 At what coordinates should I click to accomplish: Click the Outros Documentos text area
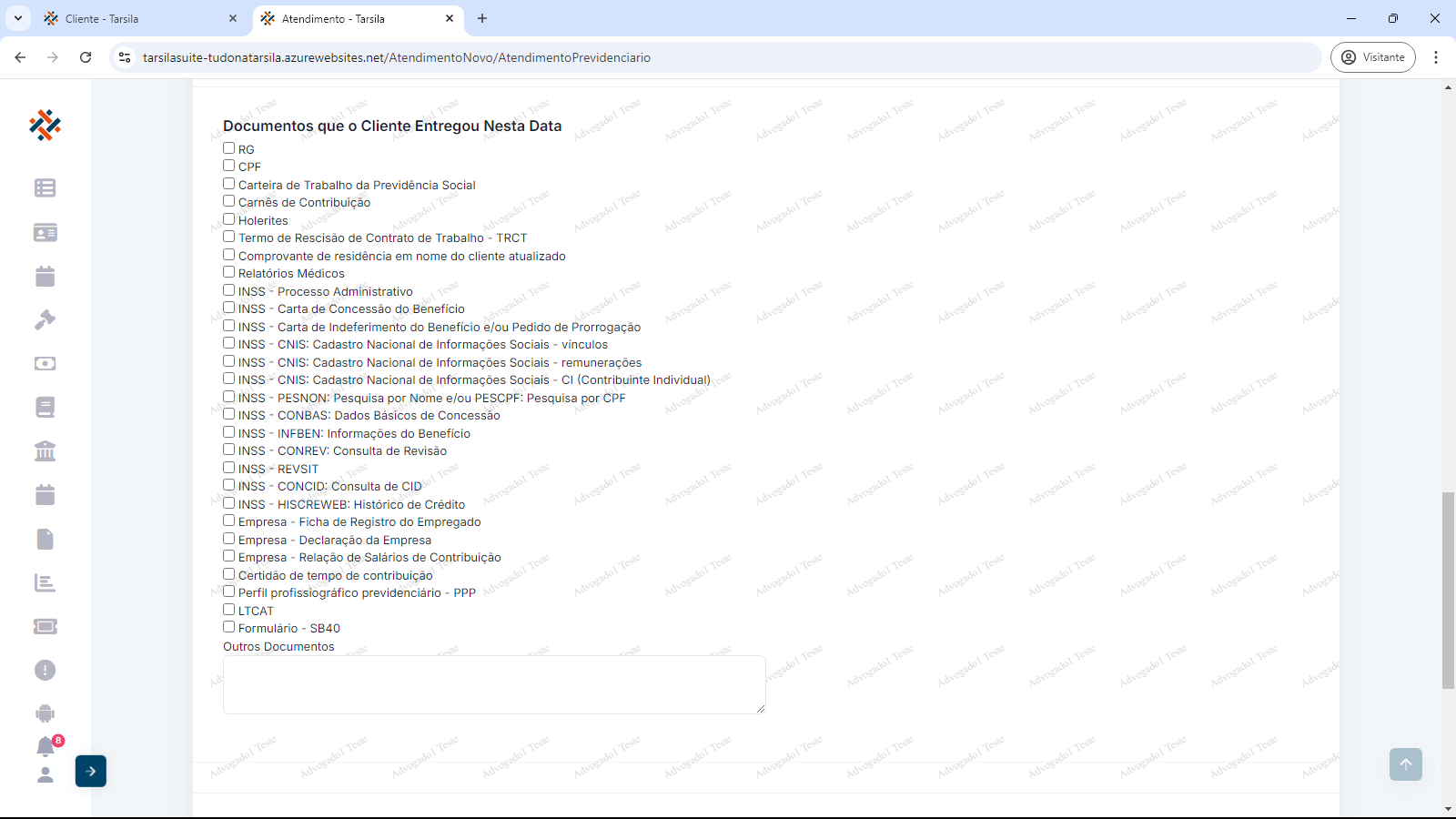[494, 684]
